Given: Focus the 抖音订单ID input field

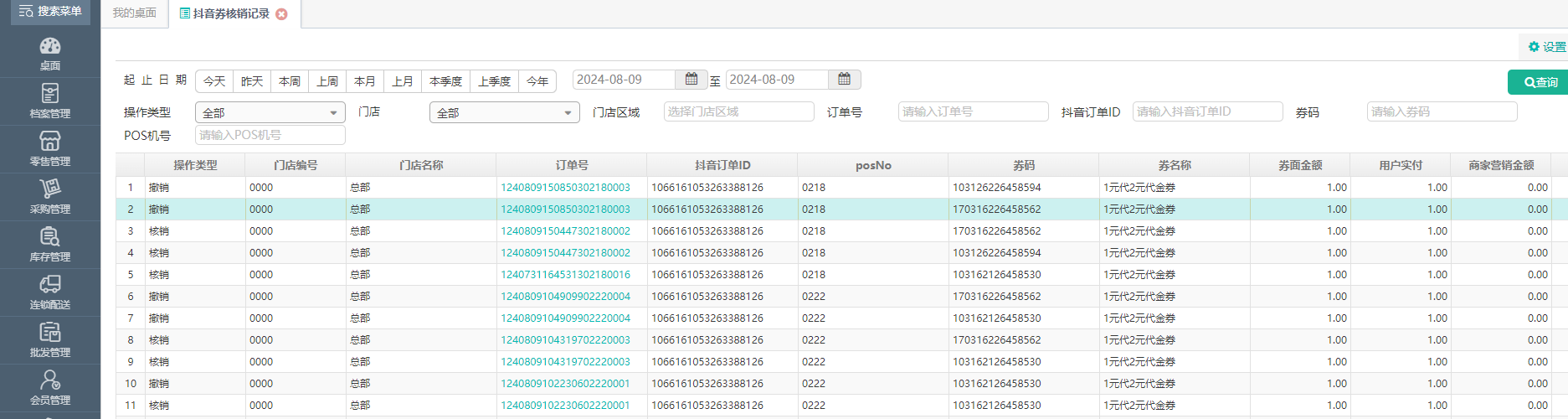Looking at the screenshot, I should (1208, 111).
